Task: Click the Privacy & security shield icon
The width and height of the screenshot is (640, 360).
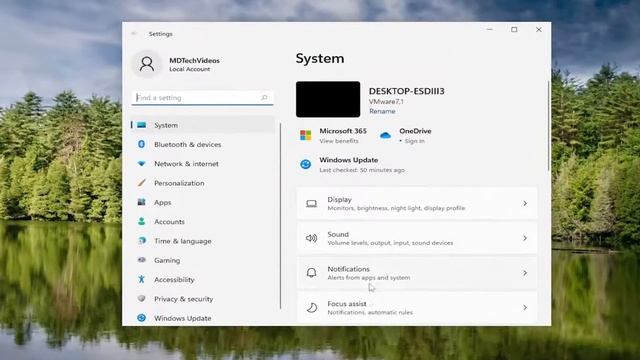Action: 142,298
